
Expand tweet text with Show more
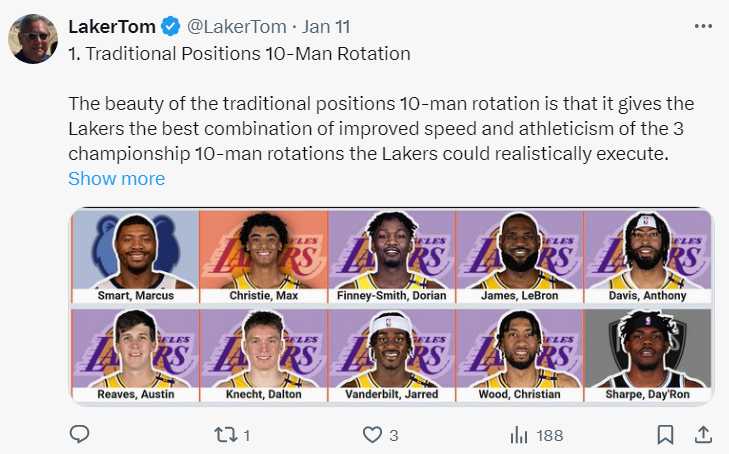116,179
